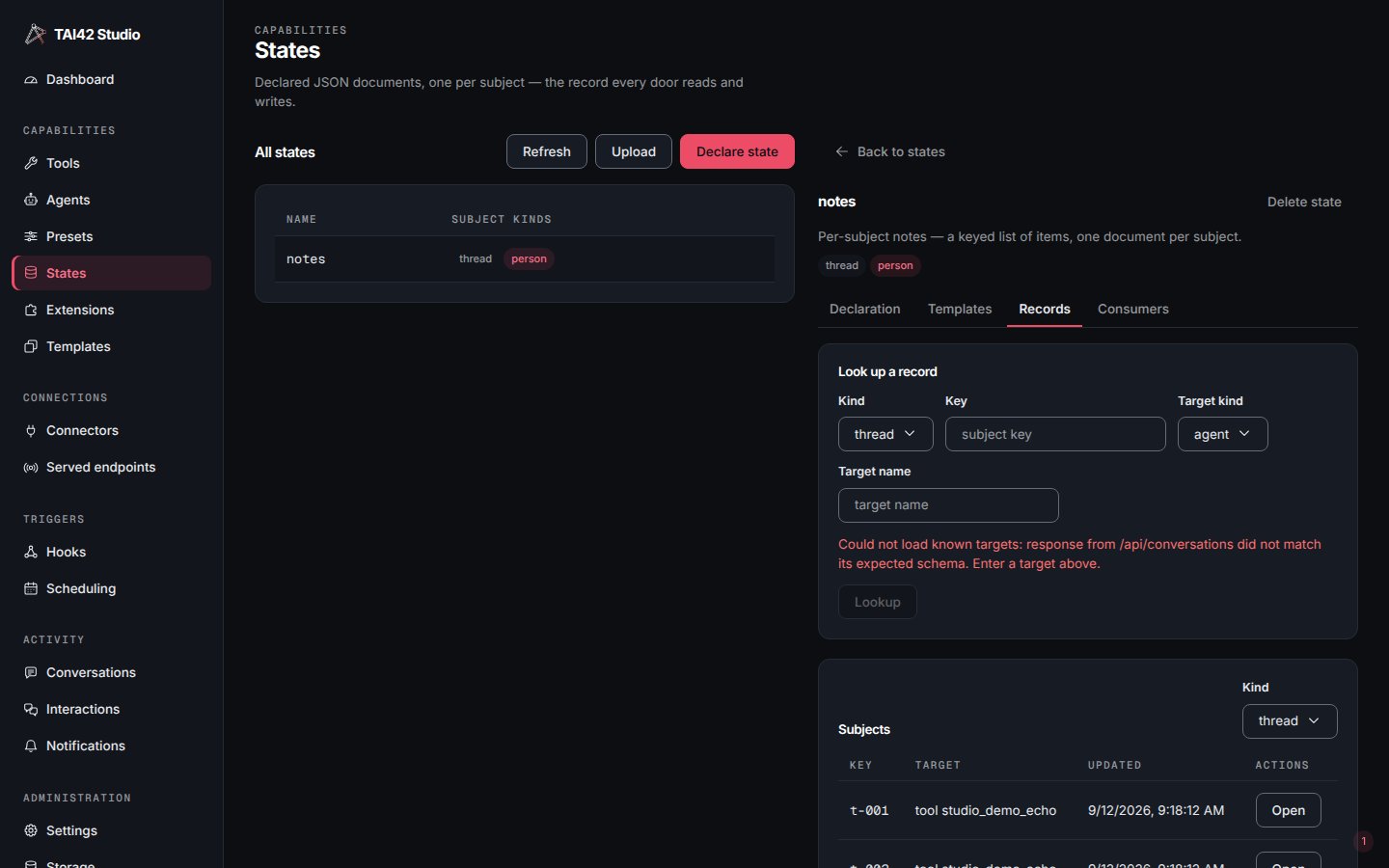Open the Kind dropdown in Look up a record

coord(885,434)
